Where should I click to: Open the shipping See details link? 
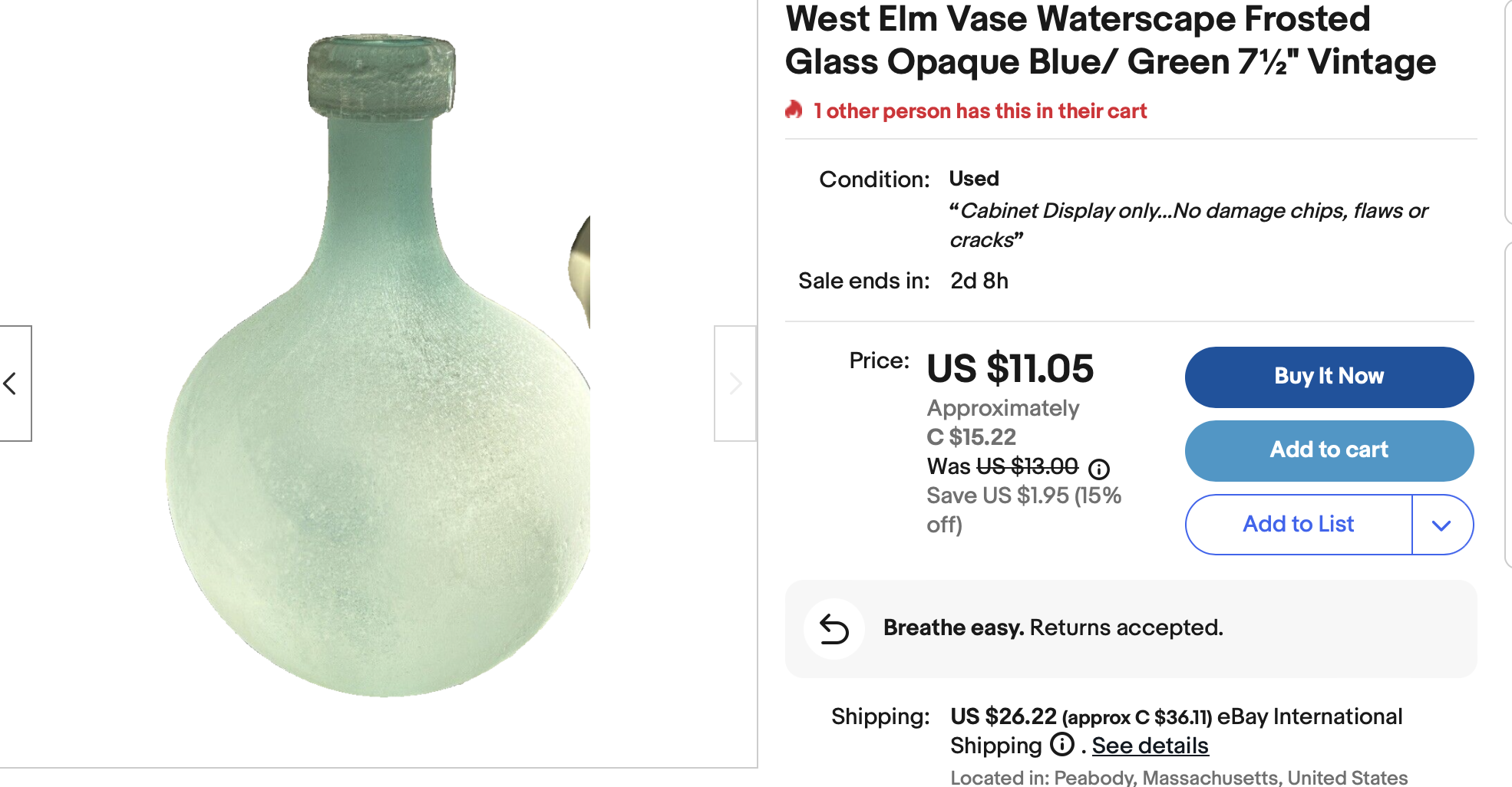click(1150, 746)
